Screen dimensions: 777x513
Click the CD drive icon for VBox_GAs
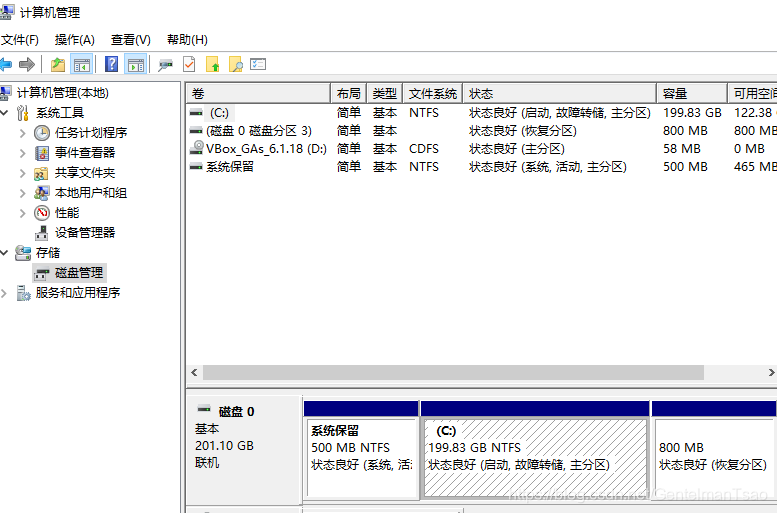197,148
